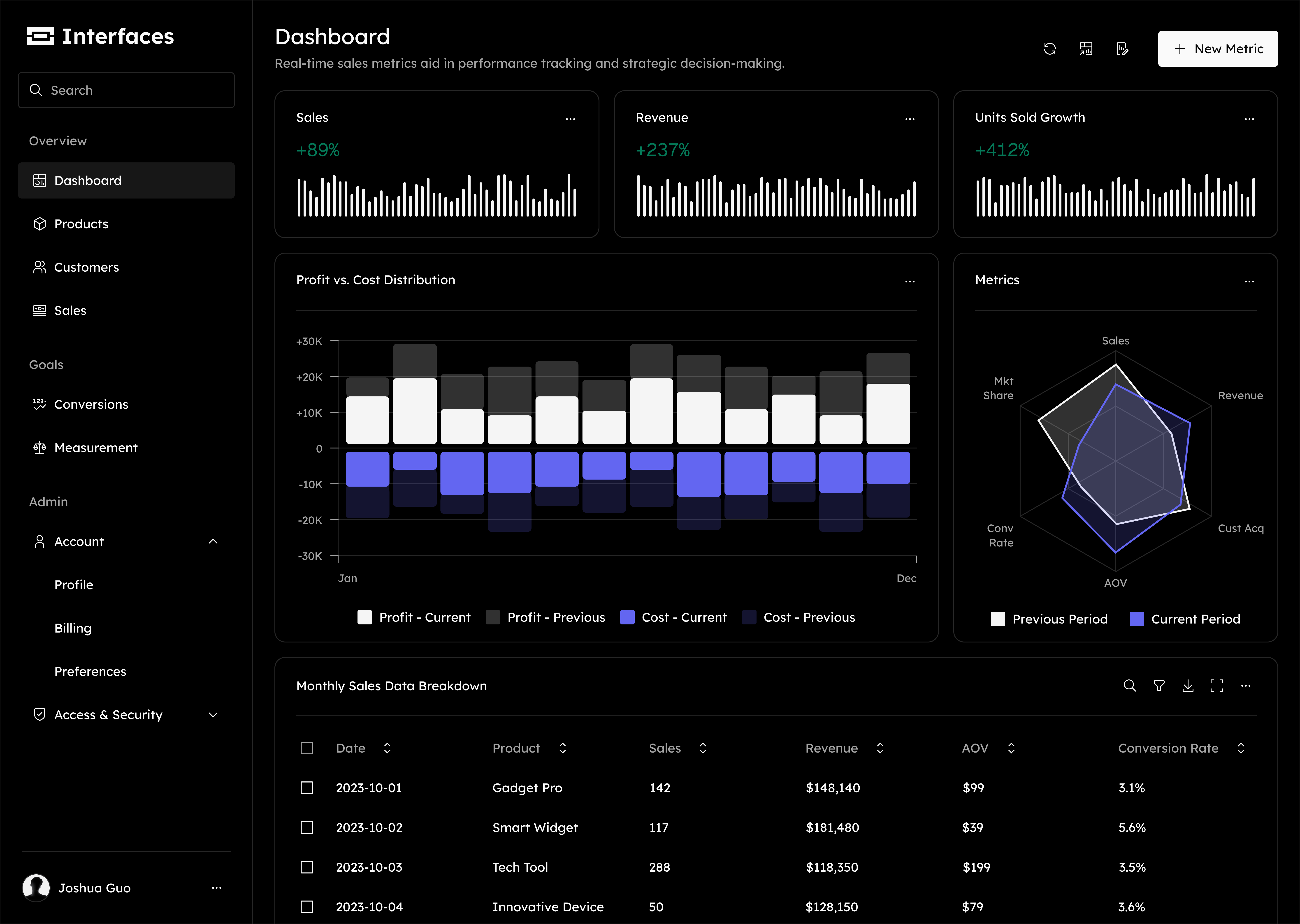Select the 2023-10-01 Gadget Pro row checkbox
Image resolution: width=1300 pixels, height=924 pixels.
click(x=307, y=788)
